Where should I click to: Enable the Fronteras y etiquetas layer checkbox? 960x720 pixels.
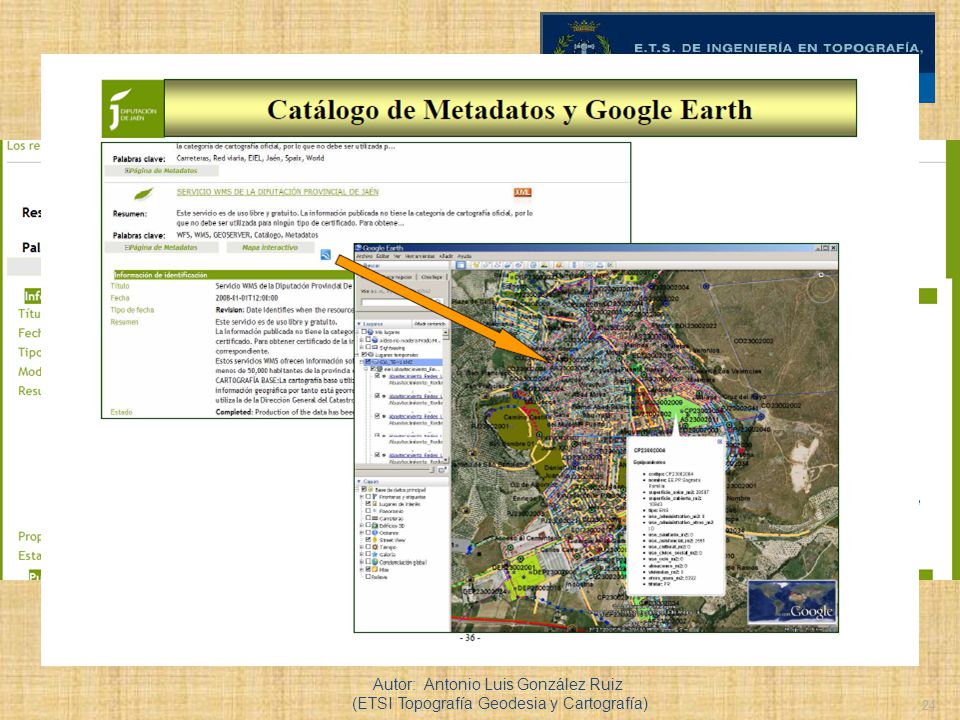[x=368, y=497]
